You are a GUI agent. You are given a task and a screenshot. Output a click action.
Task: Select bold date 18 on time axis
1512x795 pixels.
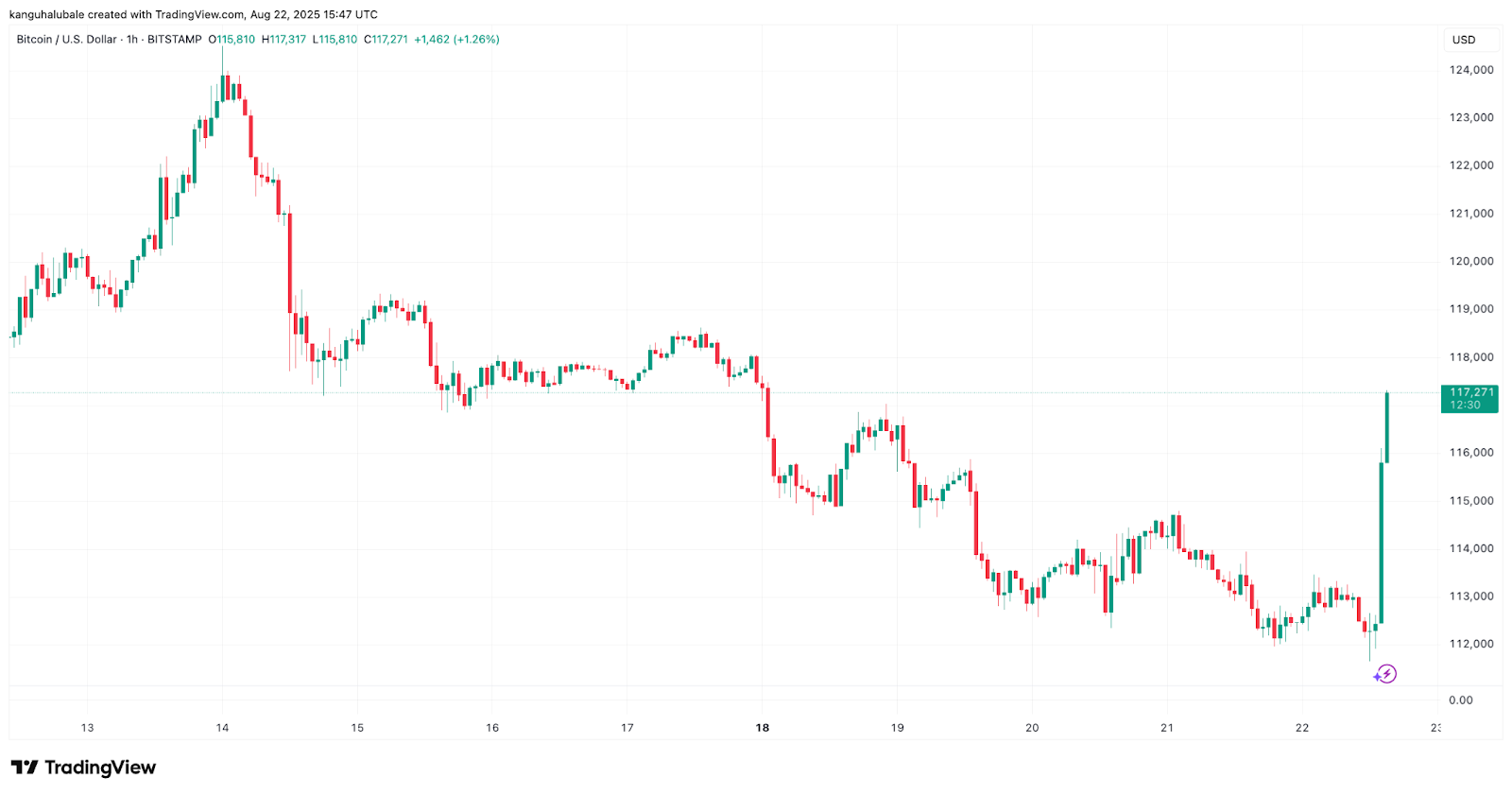[x=763, y=728]
